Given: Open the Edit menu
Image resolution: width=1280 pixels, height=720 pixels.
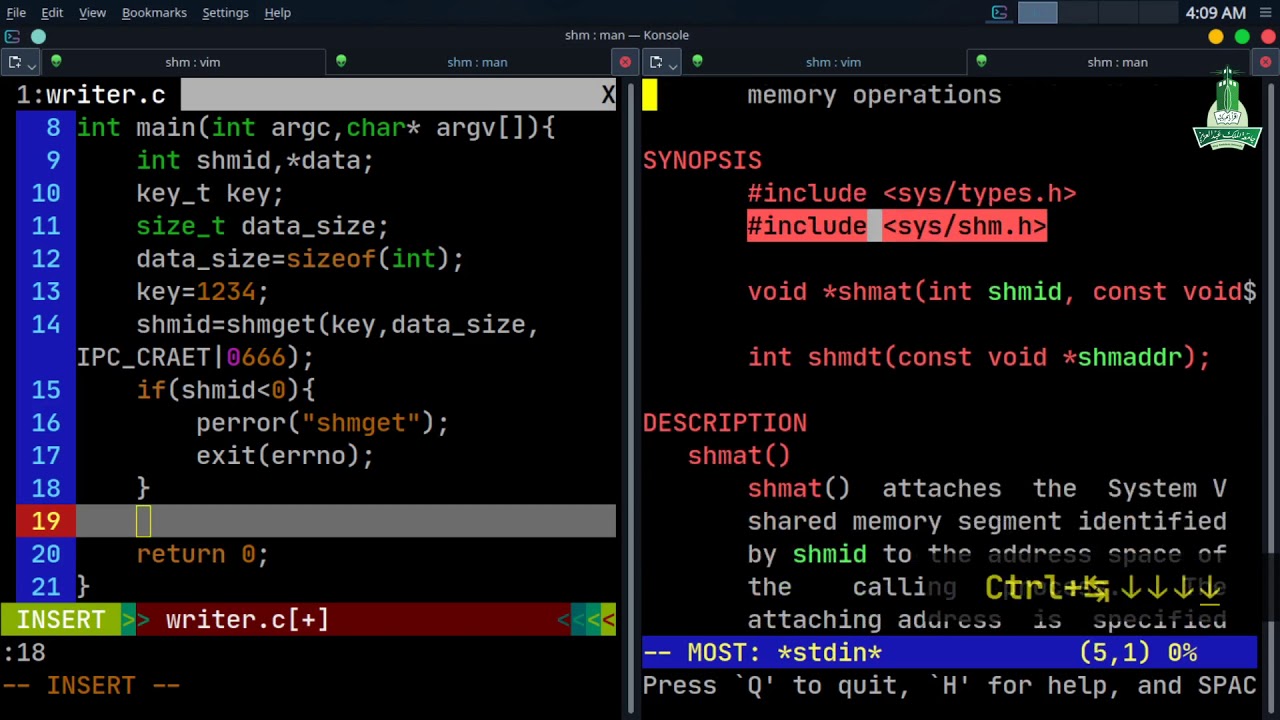Looking at the screenshot, I should click(52, 12).
